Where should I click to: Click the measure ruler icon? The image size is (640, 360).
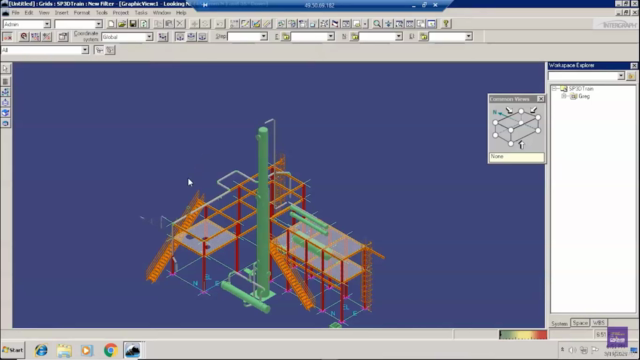267,24
